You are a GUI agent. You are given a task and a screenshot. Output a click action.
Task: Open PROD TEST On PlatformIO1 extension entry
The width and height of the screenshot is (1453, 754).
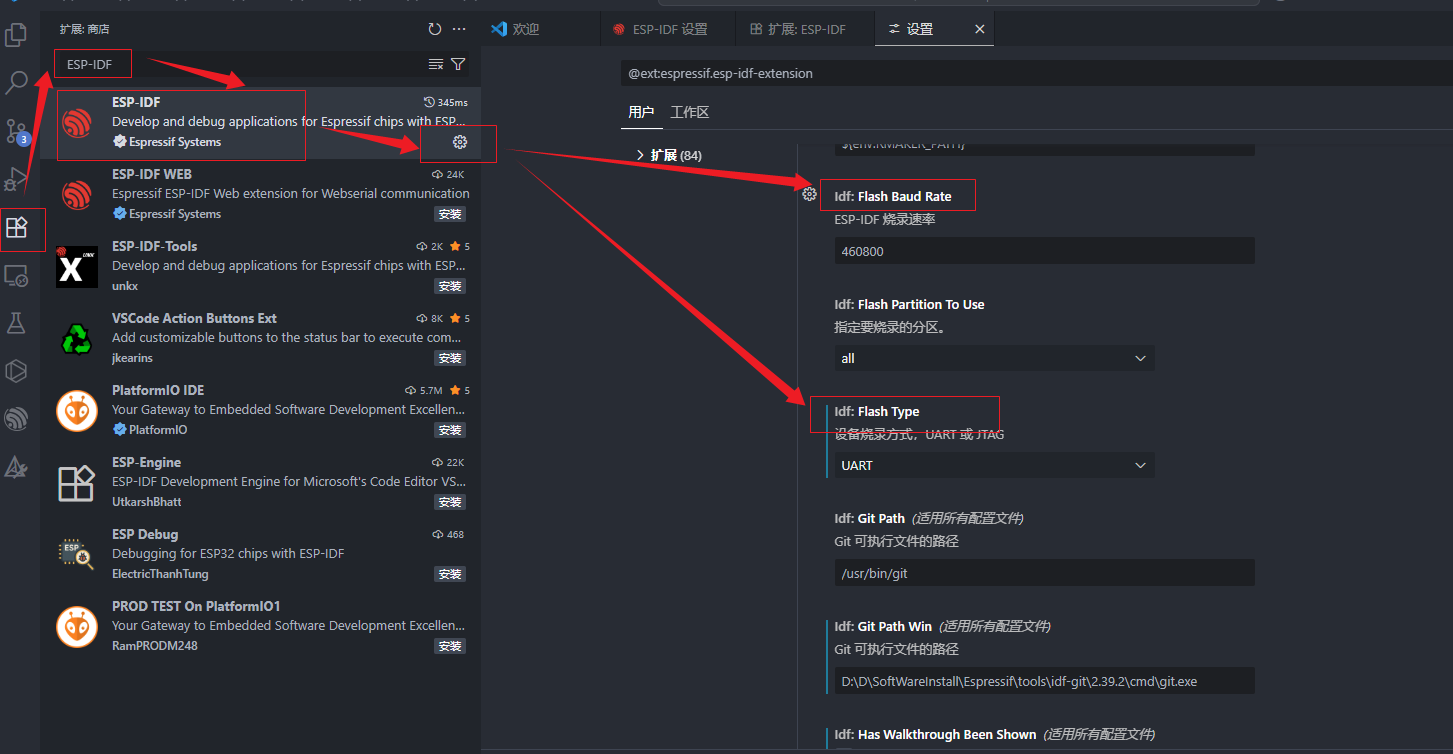(261, 626)
